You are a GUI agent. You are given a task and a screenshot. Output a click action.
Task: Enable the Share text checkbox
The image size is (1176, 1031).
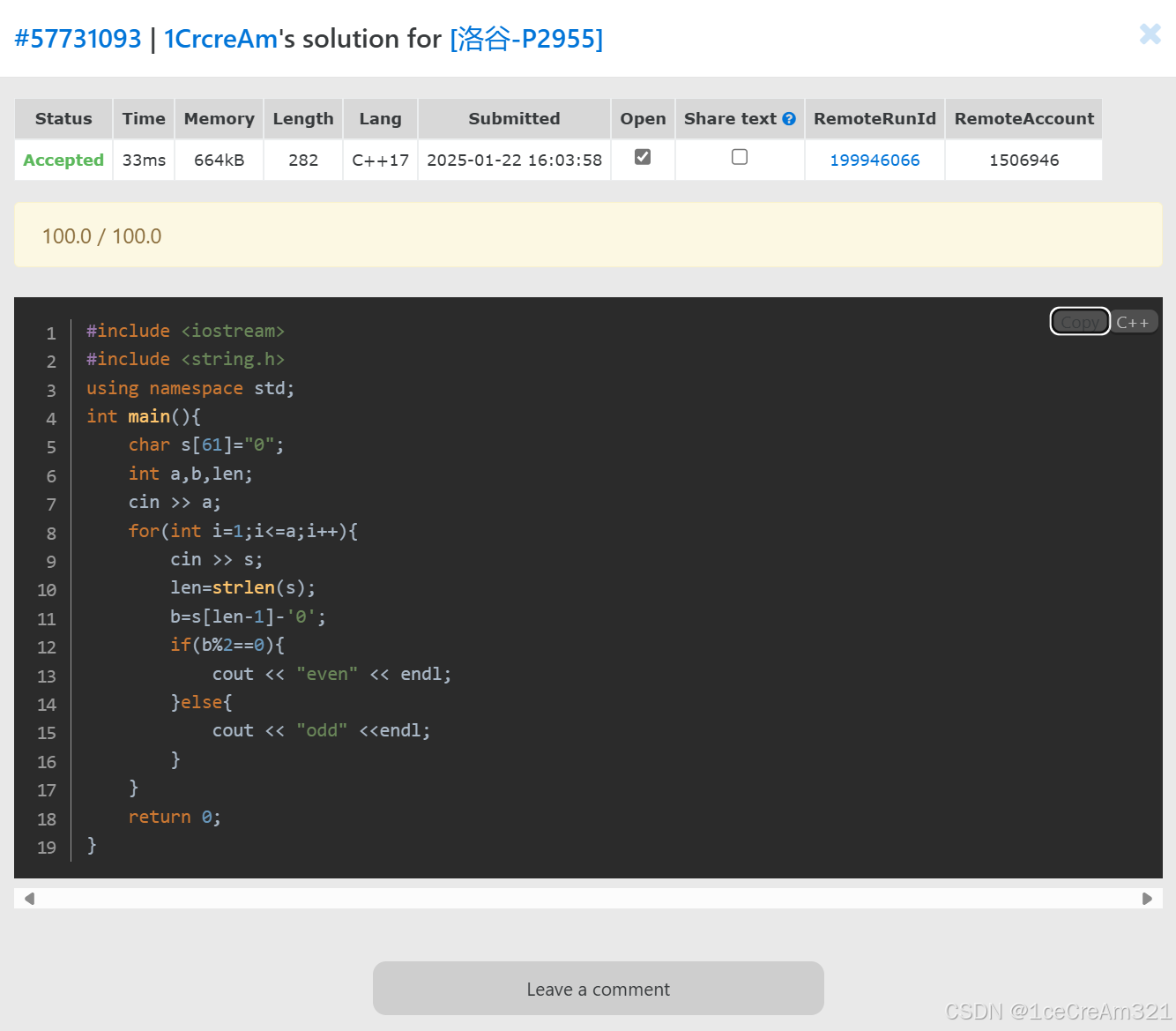[739, 157]
